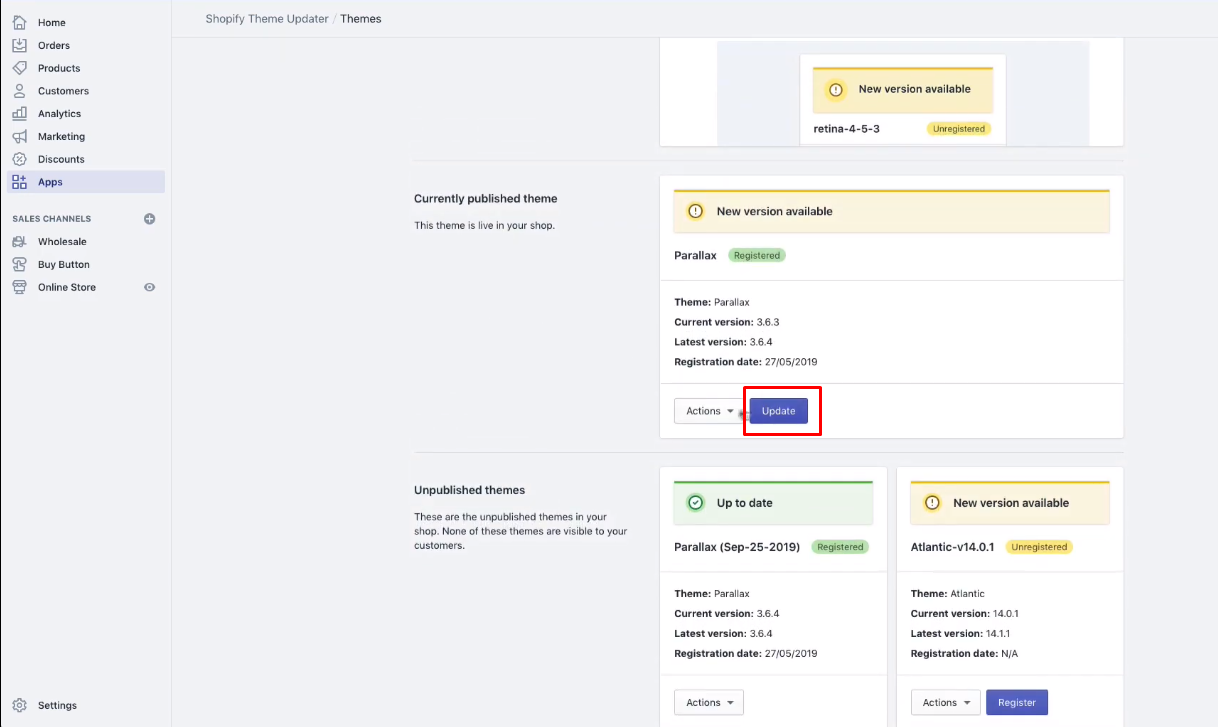Viewport: 1218px width, 727px height.
Task: Open the Orders menu item
Action: click(x=54, y=45)
